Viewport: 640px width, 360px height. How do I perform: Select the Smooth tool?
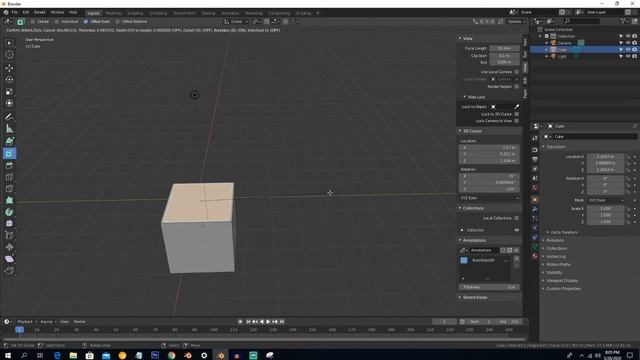point(9,224)
